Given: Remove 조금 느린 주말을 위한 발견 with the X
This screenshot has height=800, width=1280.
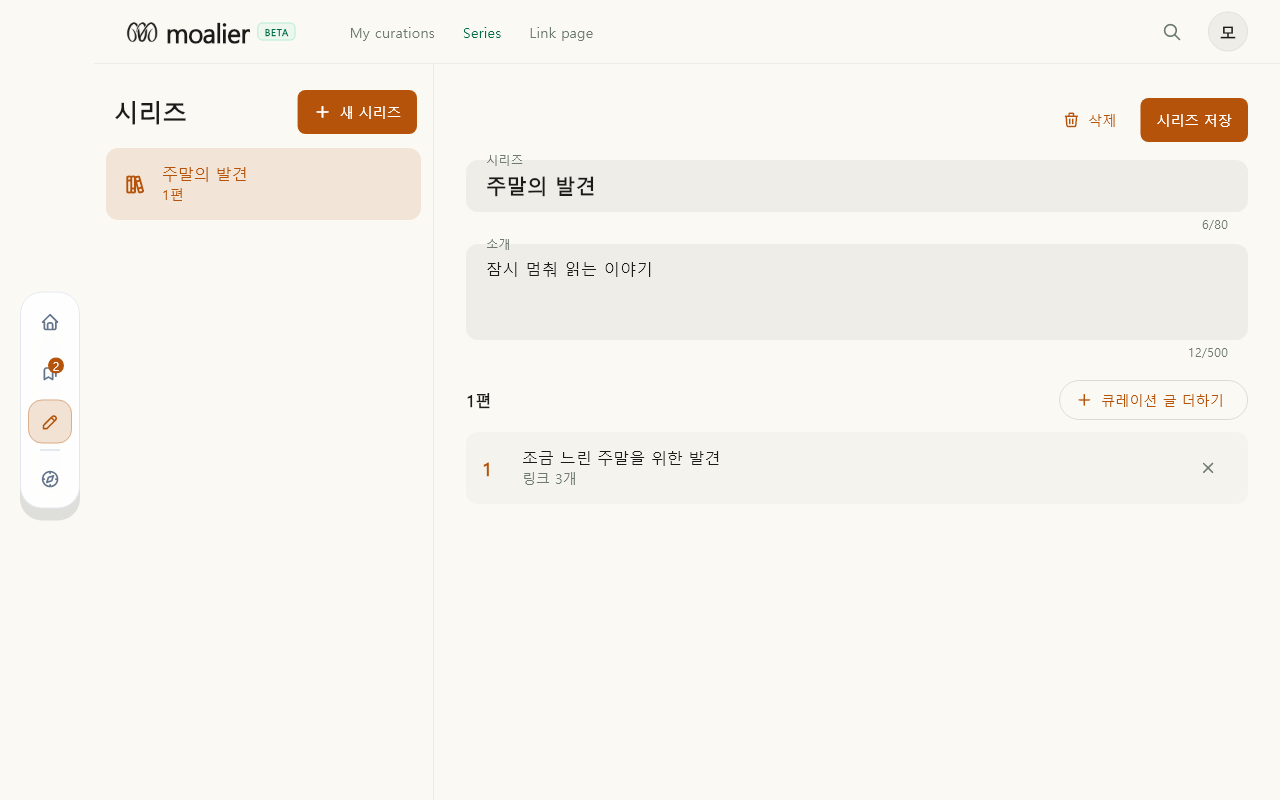Looking at the screenshot, I should tap(1208, 468).
